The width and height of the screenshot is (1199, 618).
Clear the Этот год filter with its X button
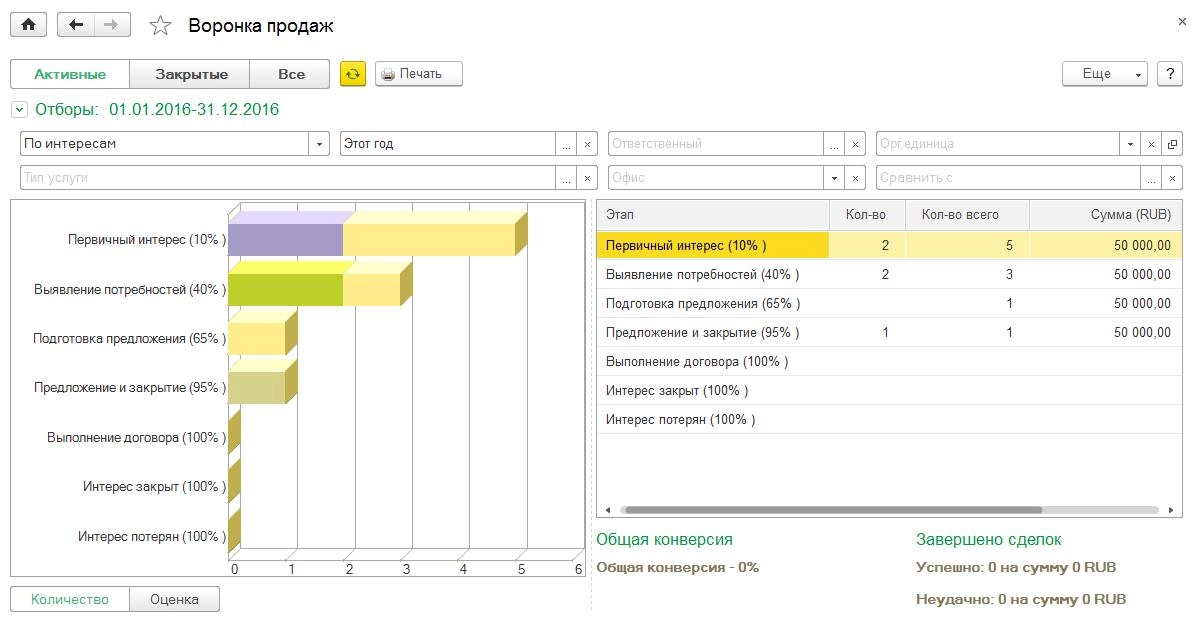pos(586,143)
